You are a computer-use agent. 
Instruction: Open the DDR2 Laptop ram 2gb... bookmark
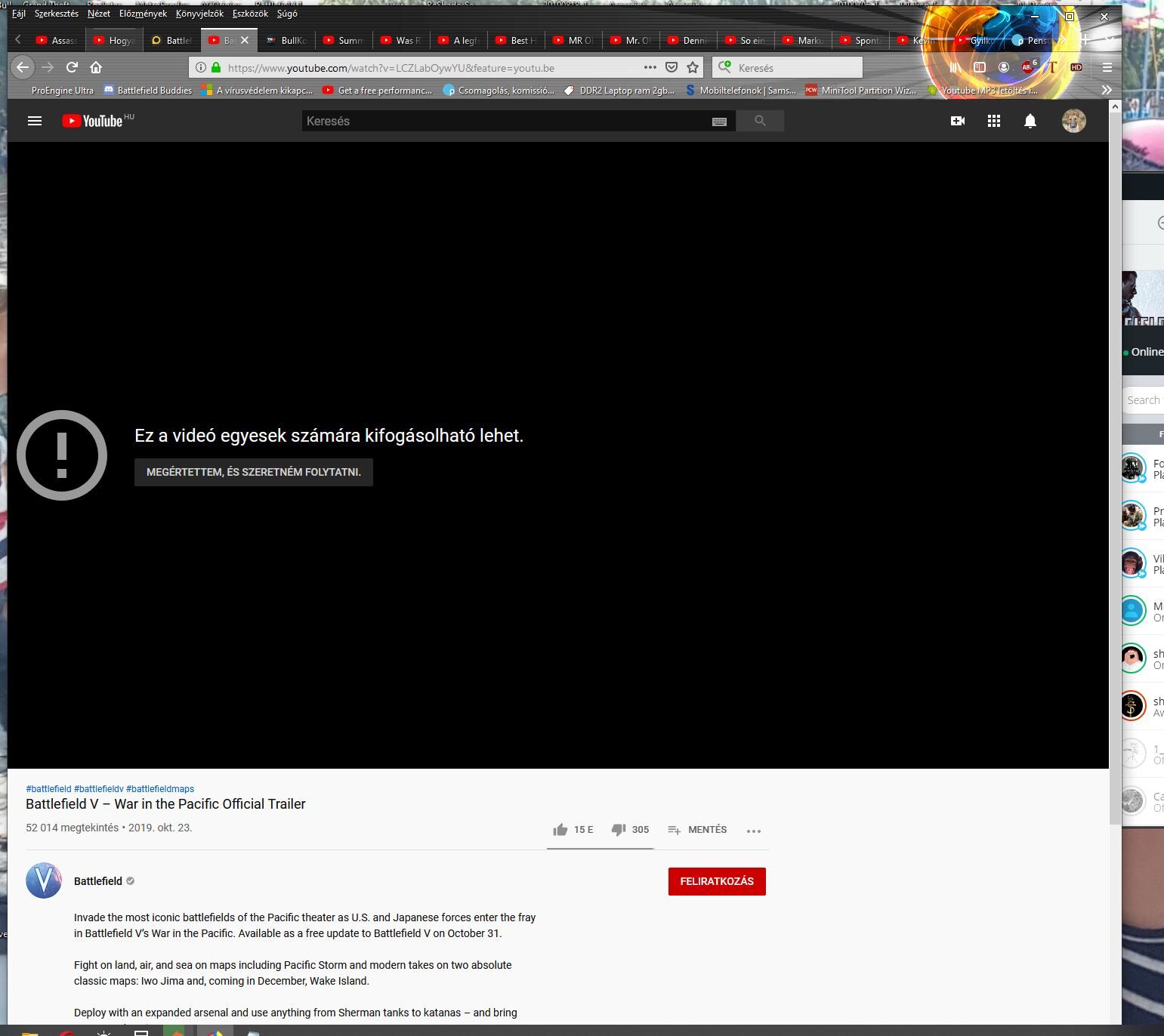point(620,90)
